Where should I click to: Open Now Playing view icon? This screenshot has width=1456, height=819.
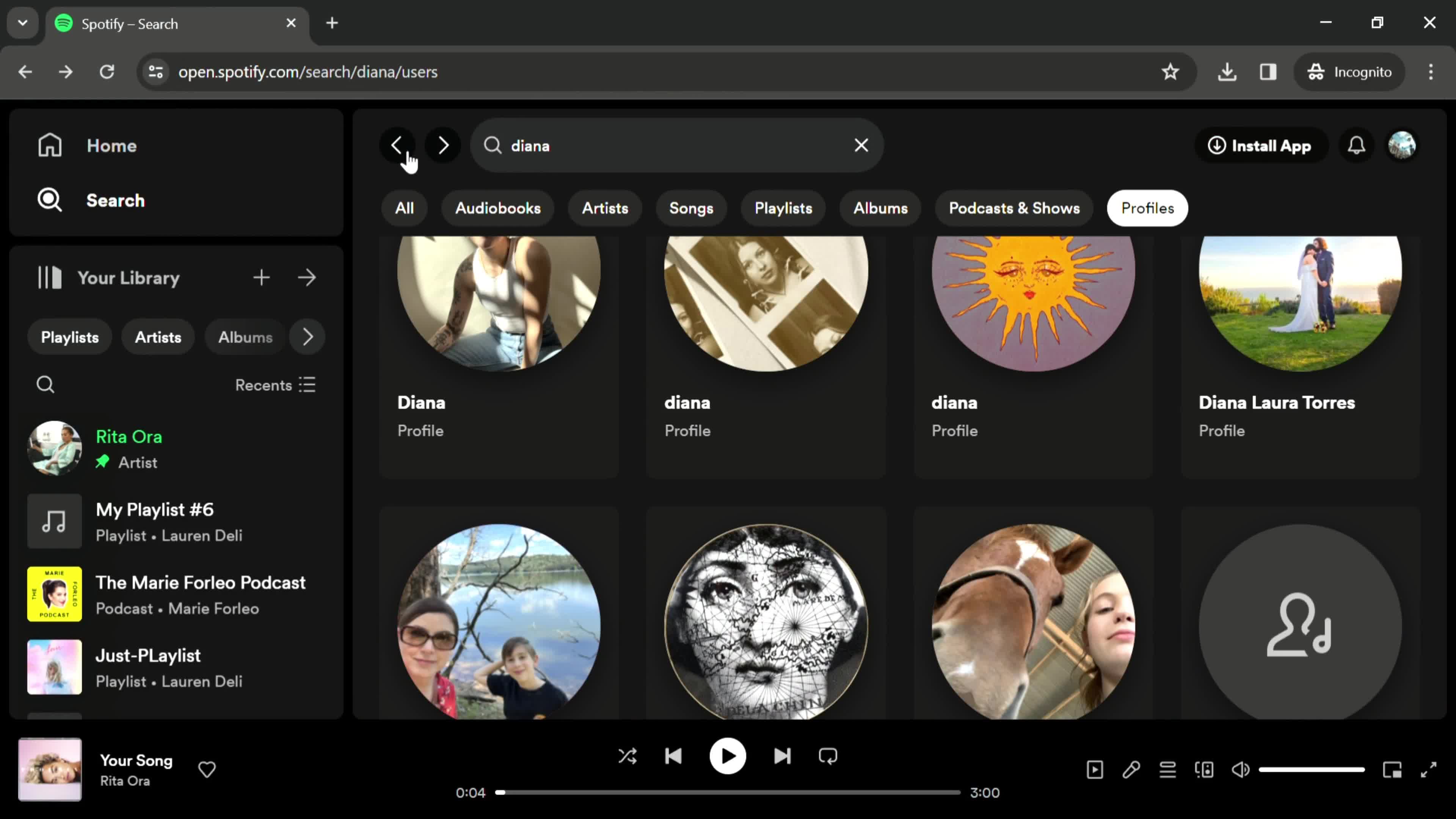tap(1095, 769)
